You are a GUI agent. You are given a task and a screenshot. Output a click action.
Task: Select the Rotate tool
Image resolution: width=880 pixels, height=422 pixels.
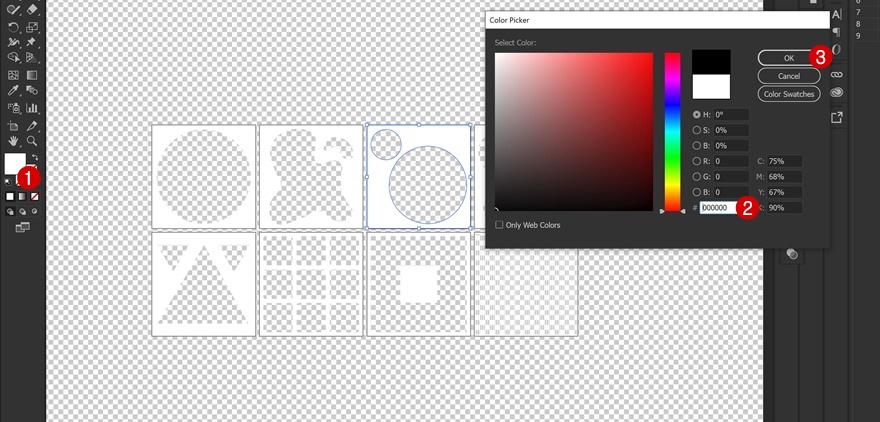coord(13,27)
